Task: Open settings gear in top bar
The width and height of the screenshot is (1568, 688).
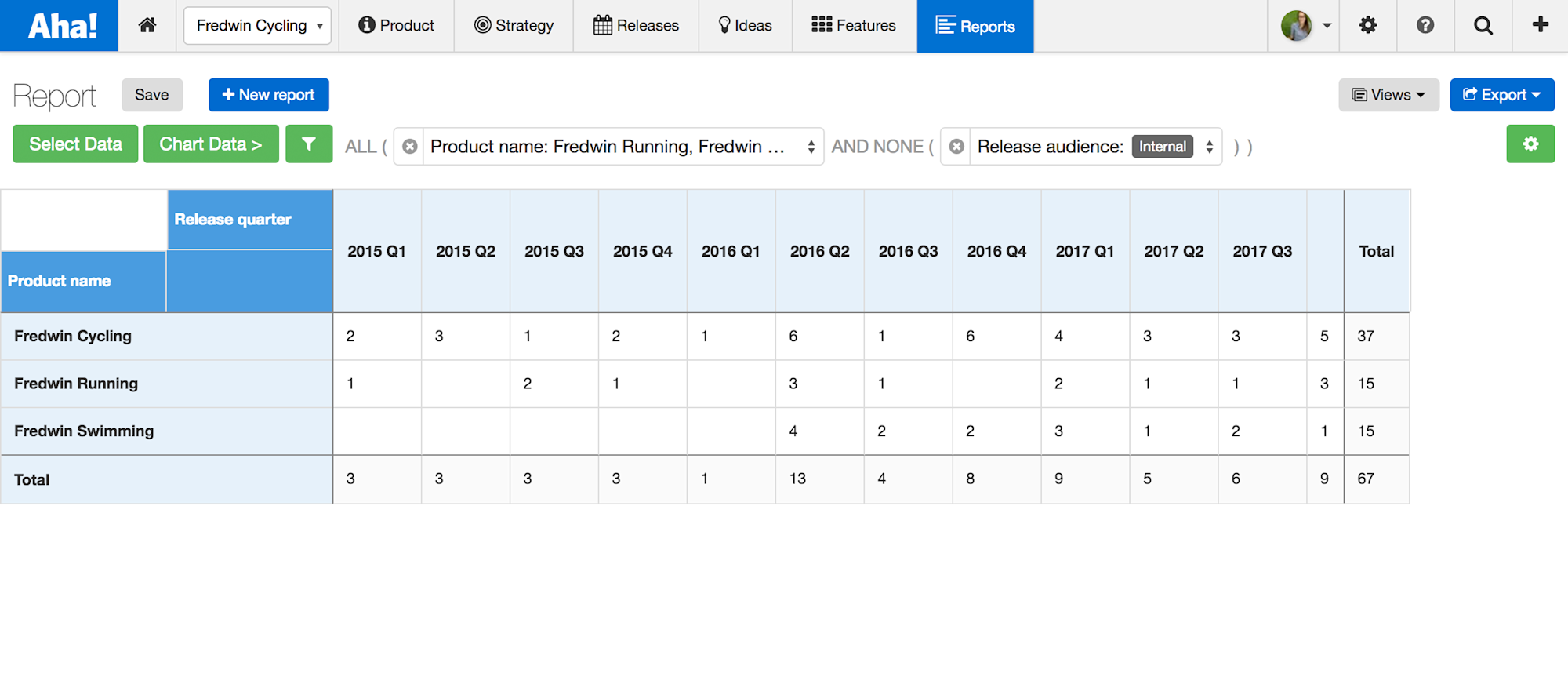Action: pyautogui.click(x=1368, y=25)
